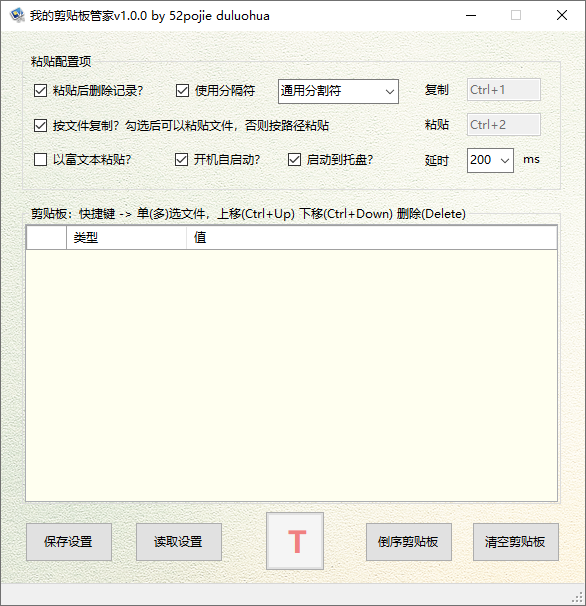Uncheck the 启动到托盘 checkbox

coord(294,160)
